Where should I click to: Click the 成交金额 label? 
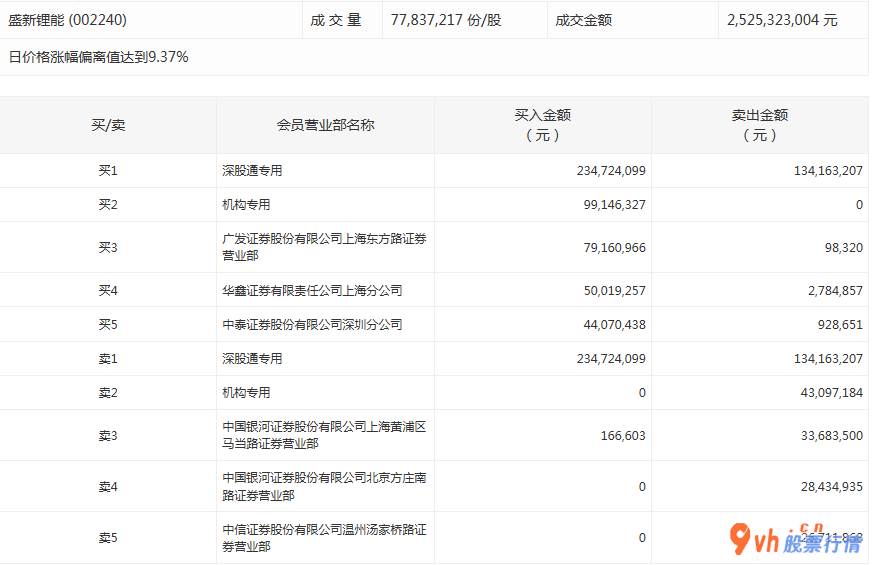point(583,20)
